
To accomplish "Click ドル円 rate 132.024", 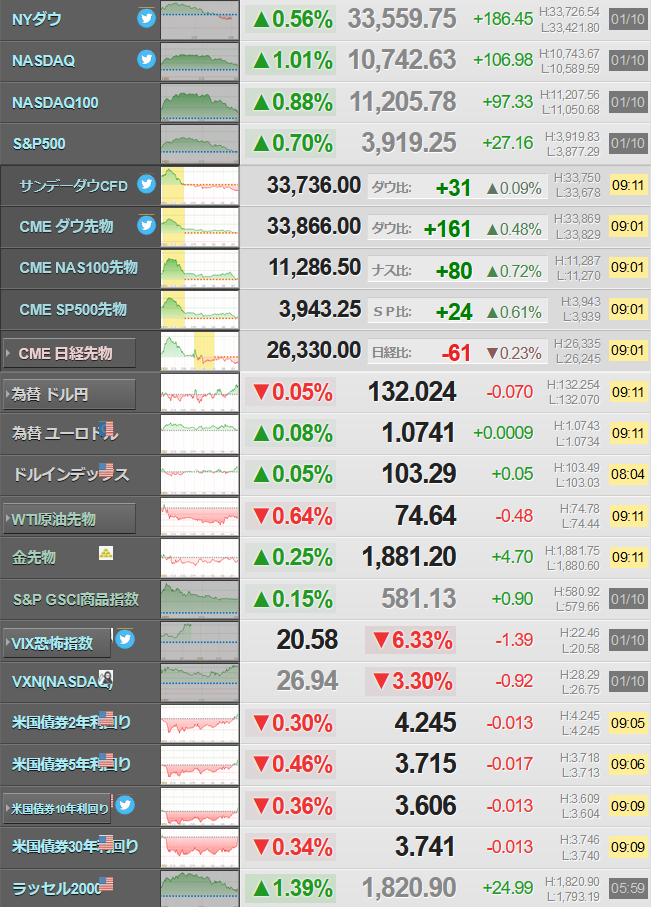I will pyautogui.click(x=412, y=392).
